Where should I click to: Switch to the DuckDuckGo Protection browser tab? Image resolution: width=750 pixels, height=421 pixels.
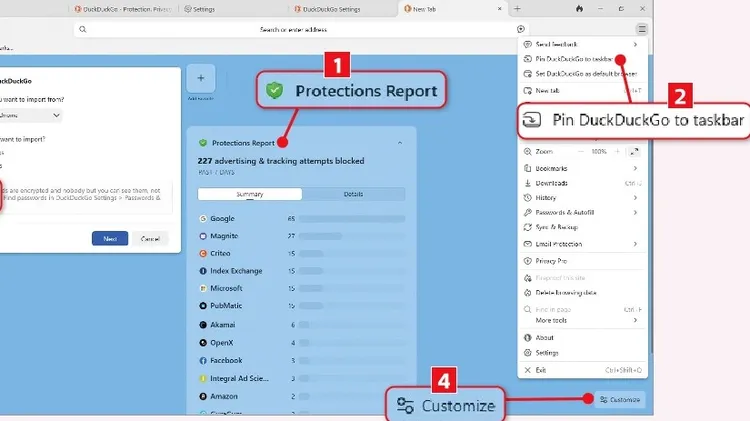pos(122,9)
